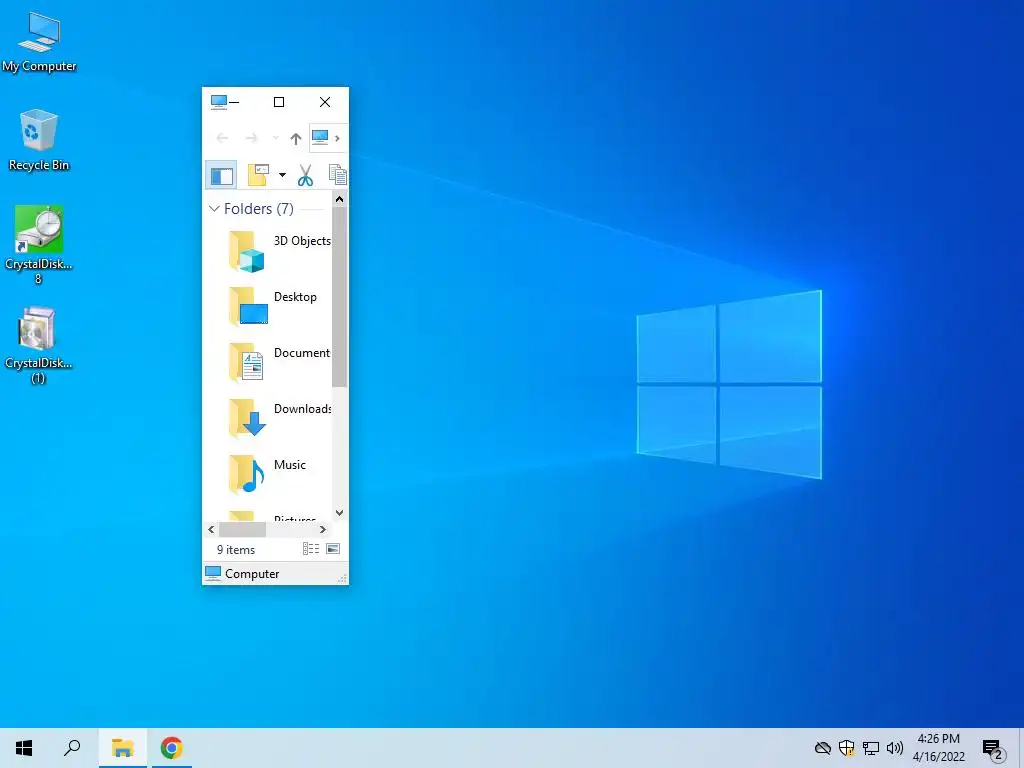Select the Music folder icon
Image resolution: width=1024 pixels, height=768 pixels.
246,474
